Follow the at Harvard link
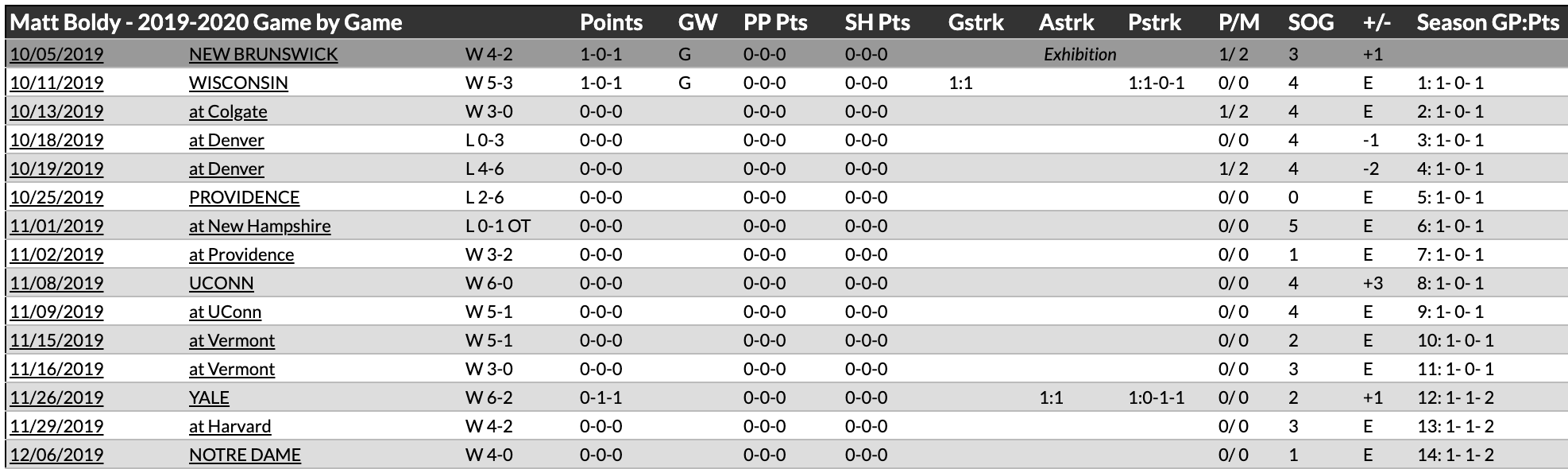Screen dimensions: 1568x469 230,427
